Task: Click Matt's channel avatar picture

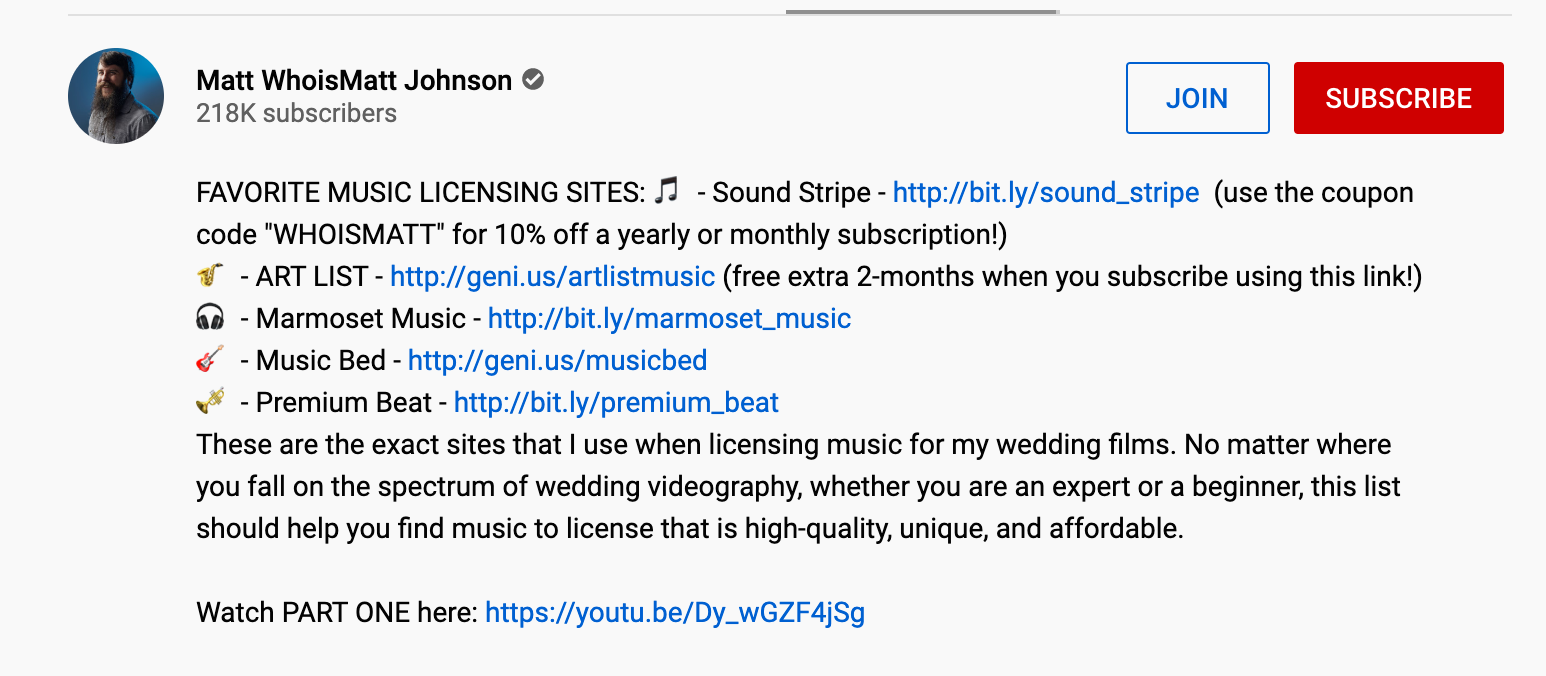Action: [116, 96]
